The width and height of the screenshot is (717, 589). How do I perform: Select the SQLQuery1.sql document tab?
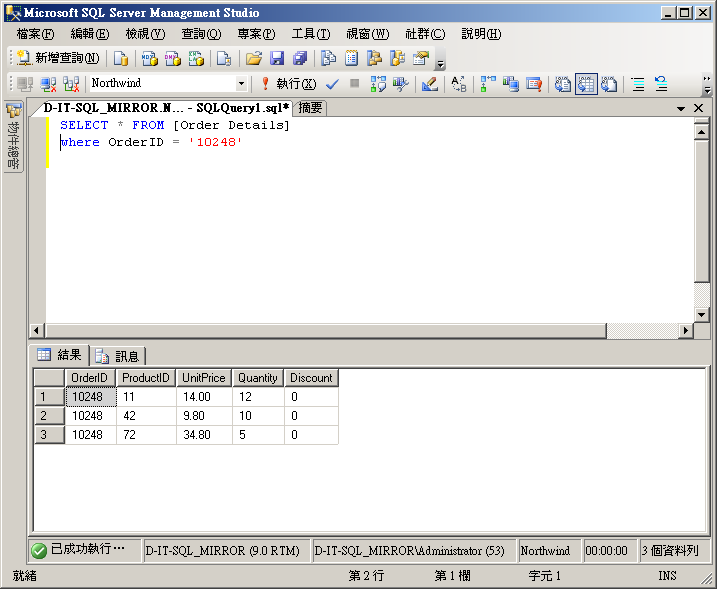[166, 108]
